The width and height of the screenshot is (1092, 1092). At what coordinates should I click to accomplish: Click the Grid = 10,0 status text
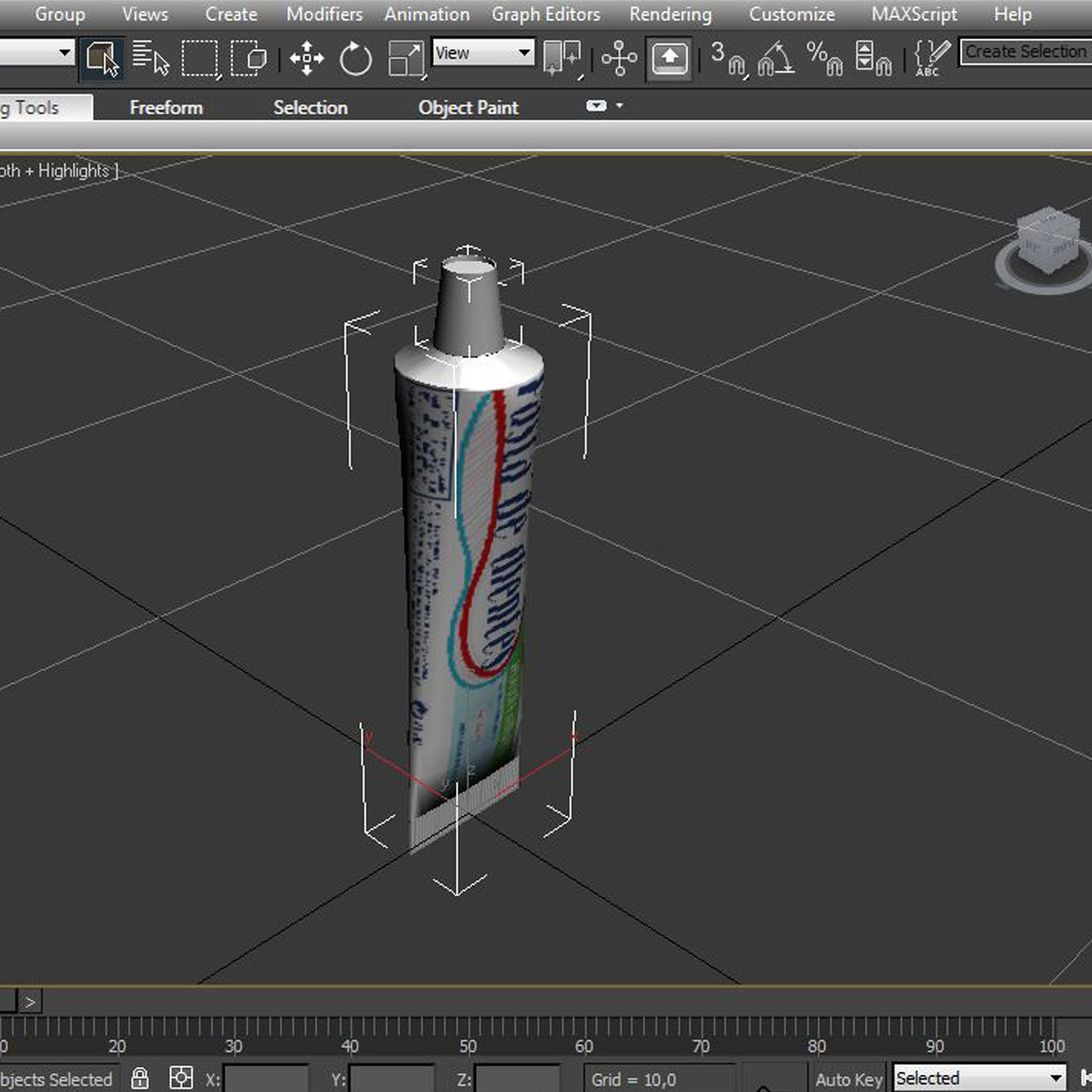click(x=634, y=1080)
